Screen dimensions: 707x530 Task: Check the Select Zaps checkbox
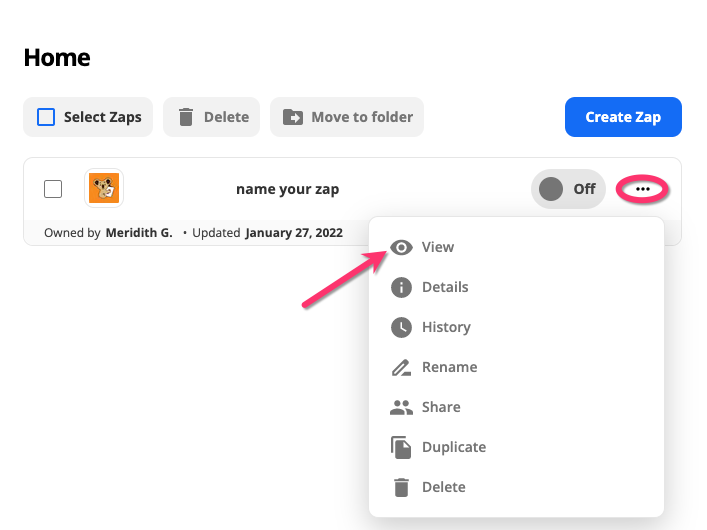[46, 117]
